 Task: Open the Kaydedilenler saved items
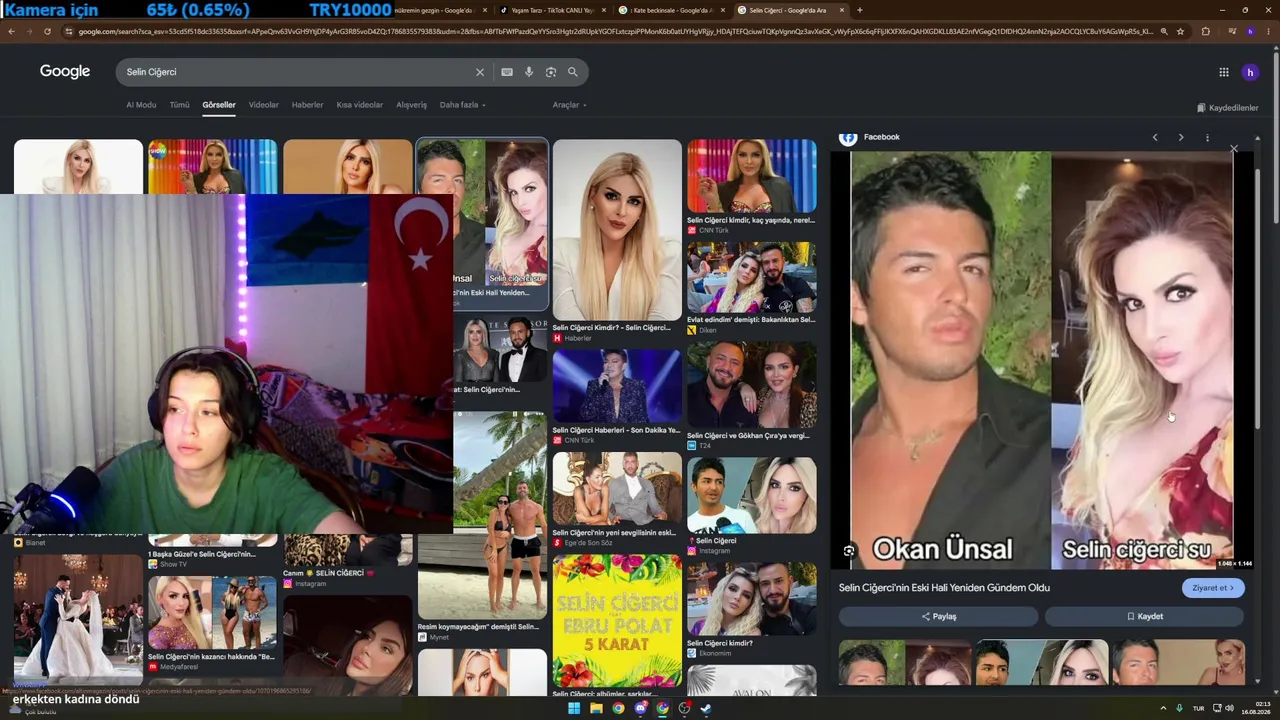(x=1228, y=108)
